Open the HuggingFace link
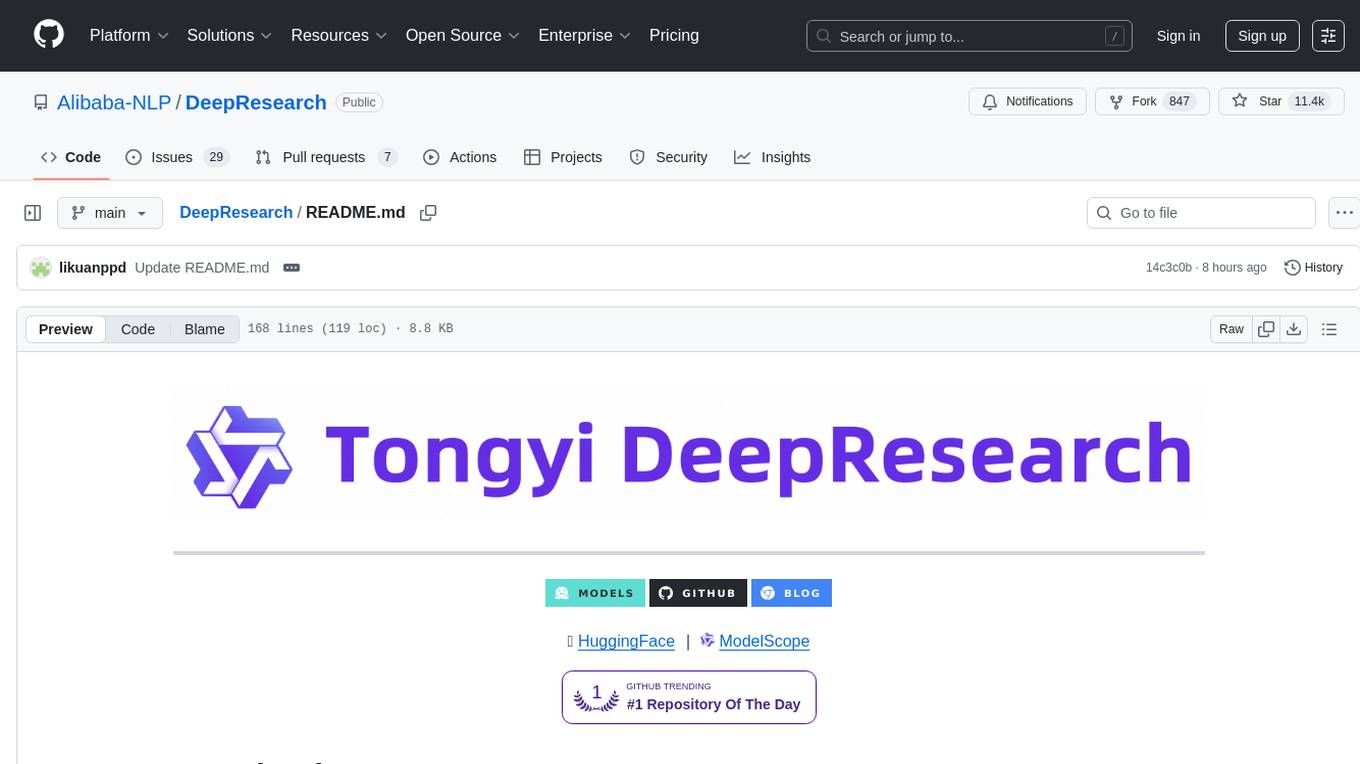Viewport: 1360px width, 764px height. click(626, 641)
